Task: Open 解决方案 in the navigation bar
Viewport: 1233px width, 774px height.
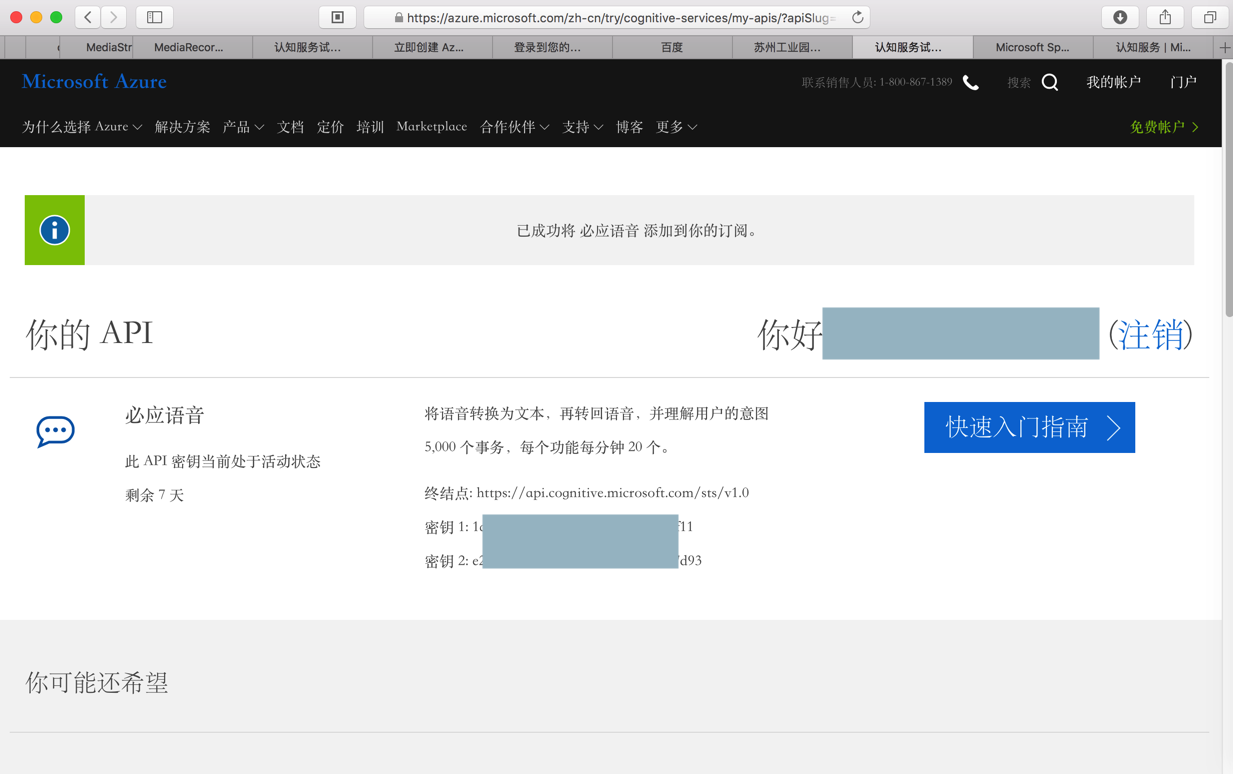Action: coord(182,127)
